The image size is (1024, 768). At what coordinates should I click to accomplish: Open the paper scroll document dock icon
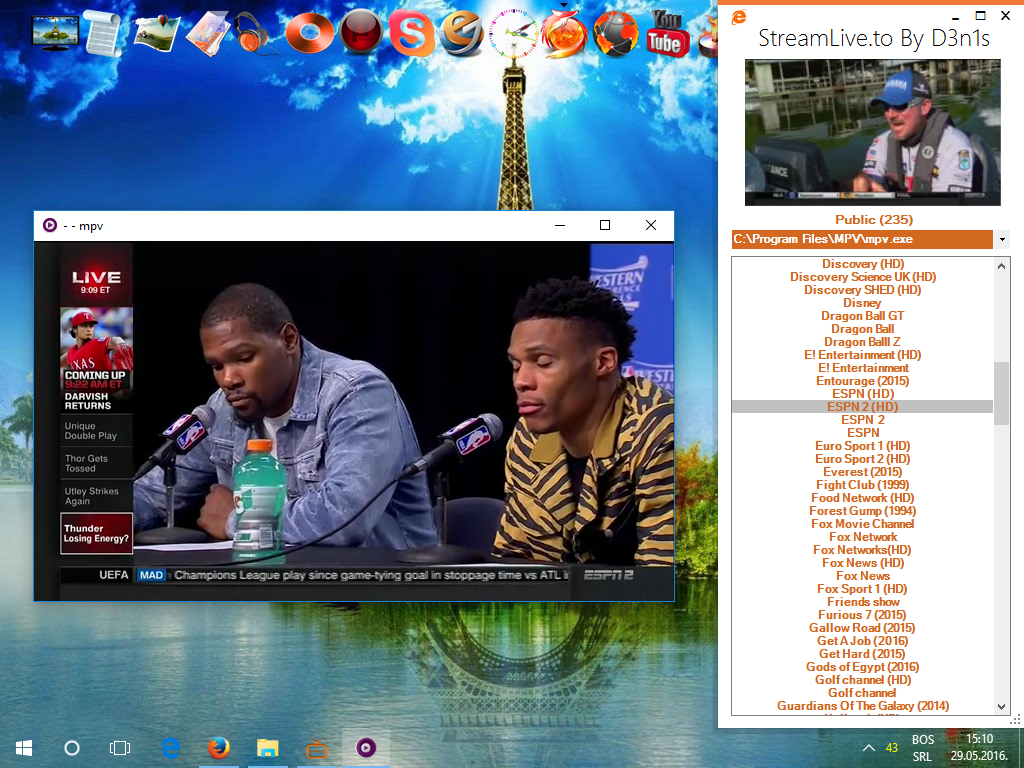(102, 33)
